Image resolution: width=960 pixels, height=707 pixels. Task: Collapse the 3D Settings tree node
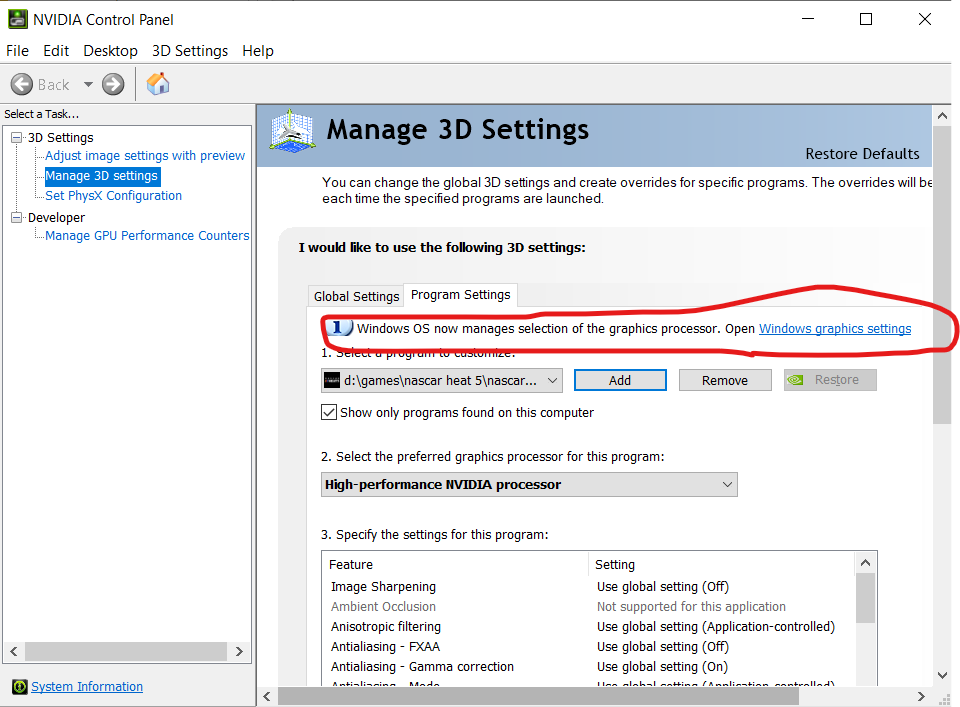pos(17,138)
